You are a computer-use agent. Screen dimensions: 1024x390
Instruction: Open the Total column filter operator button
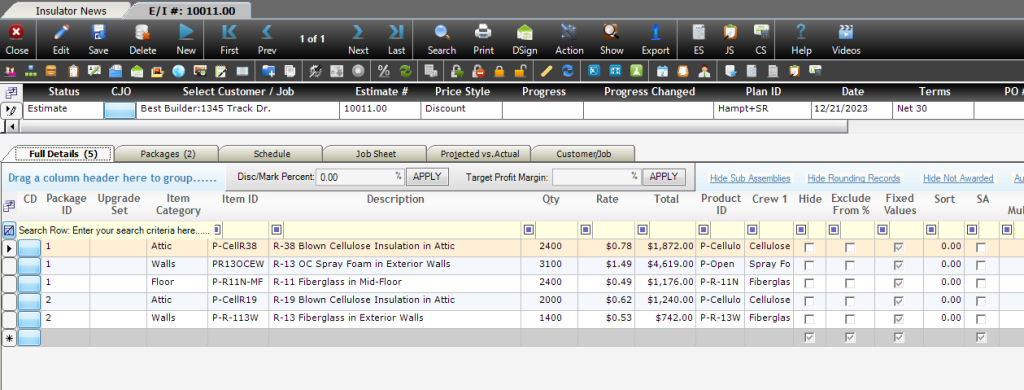coord(643,229)
